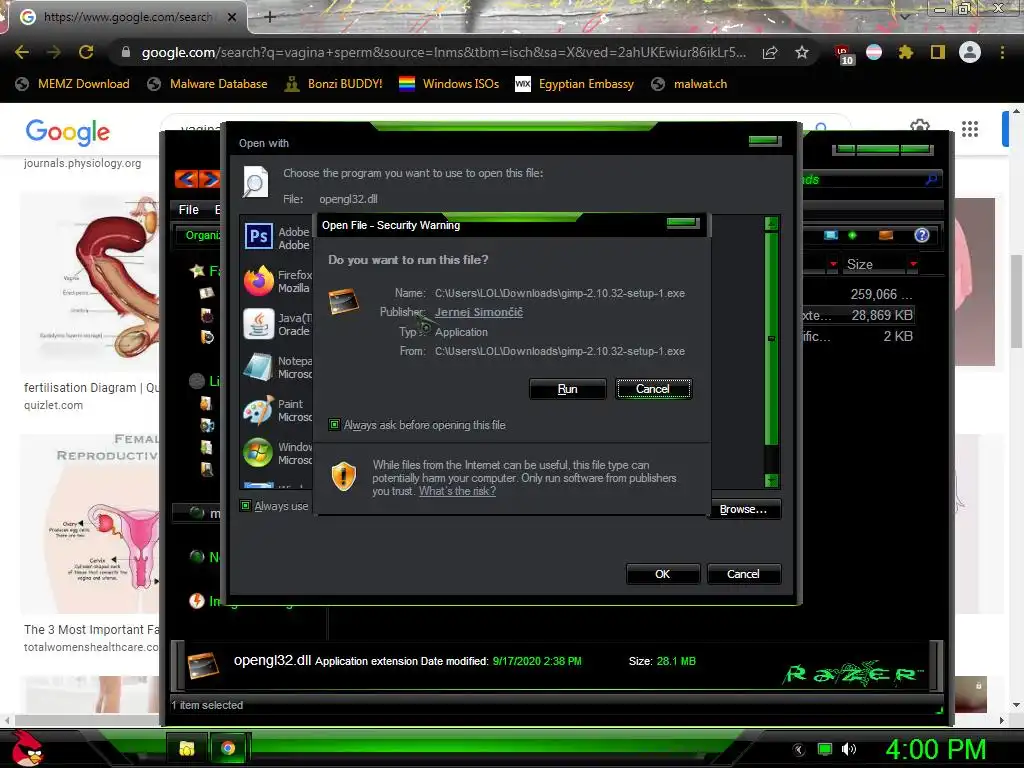Open malwat.ch bookmark
The width and height of the screenshot is (1024, 768).
[690, 84]
